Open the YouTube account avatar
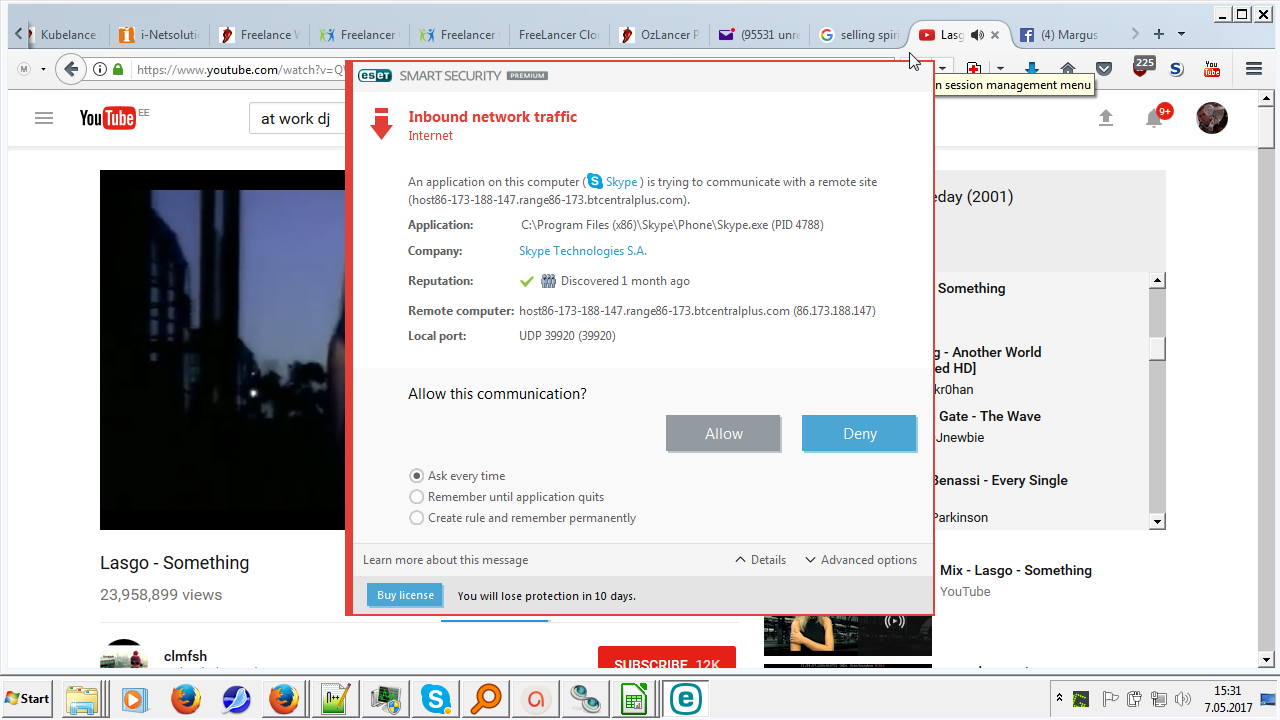 [1212, 118]
